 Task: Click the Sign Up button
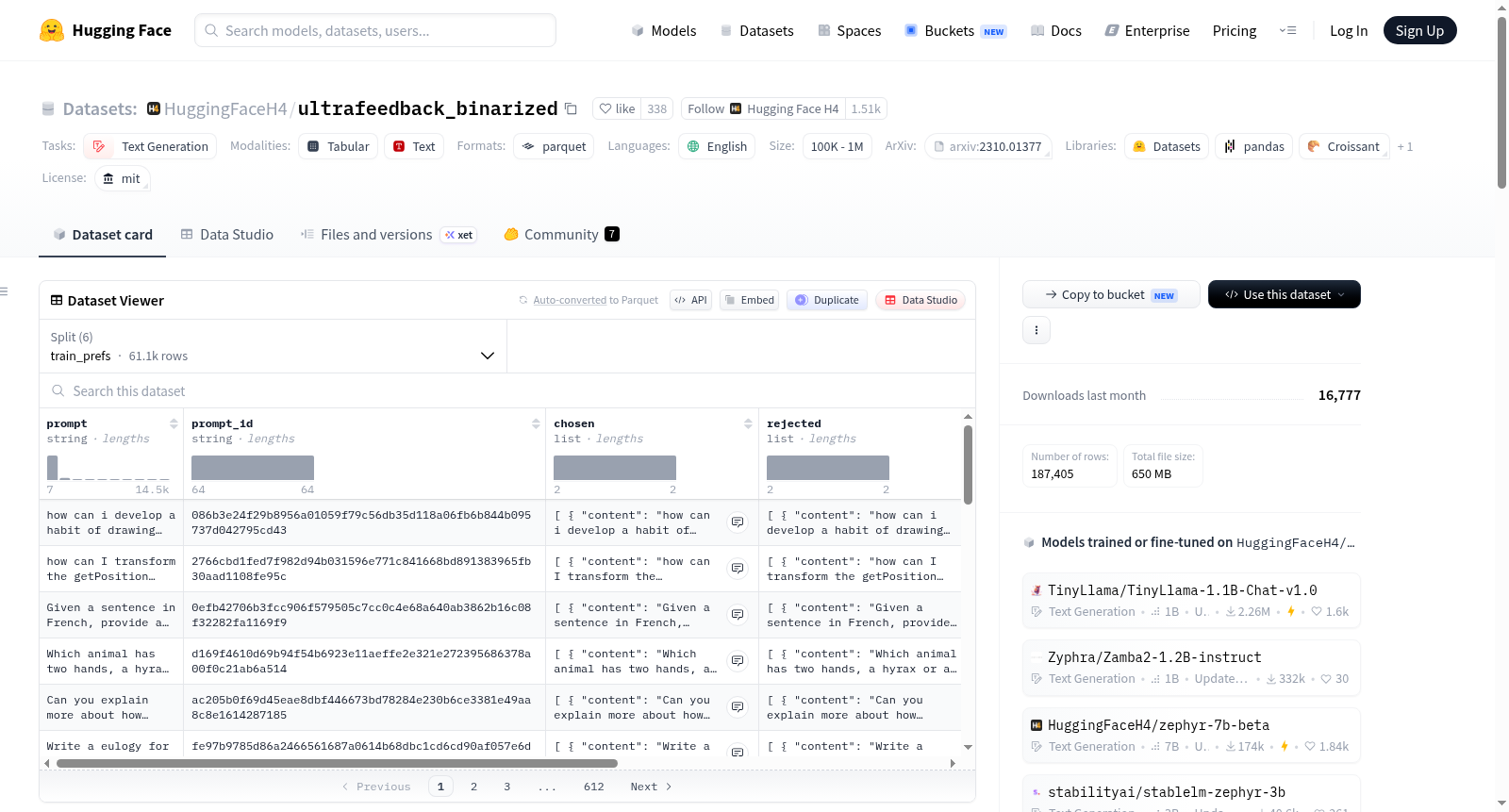1419,30
